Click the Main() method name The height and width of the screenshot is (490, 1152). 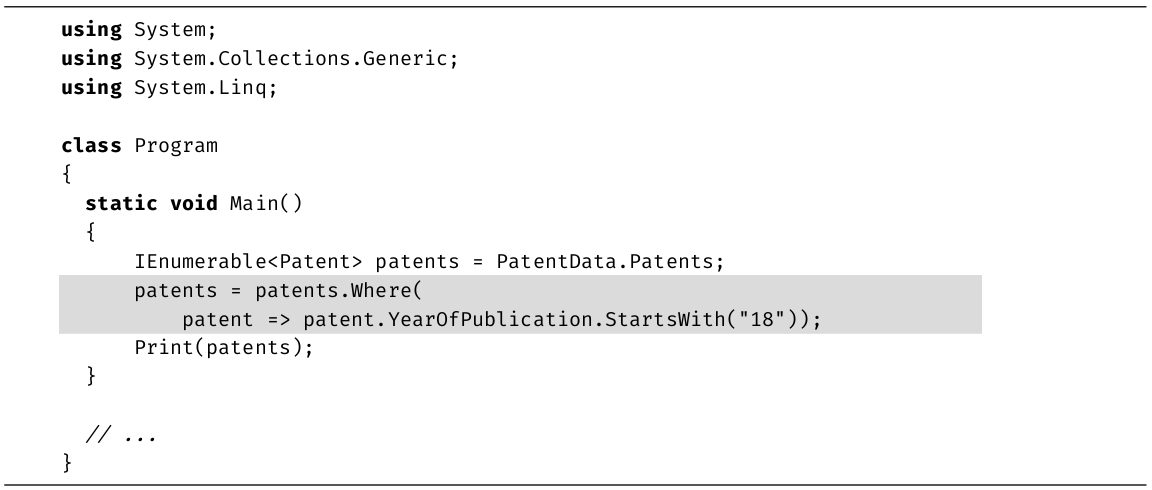pyautogui.click(x=265, y=204)
